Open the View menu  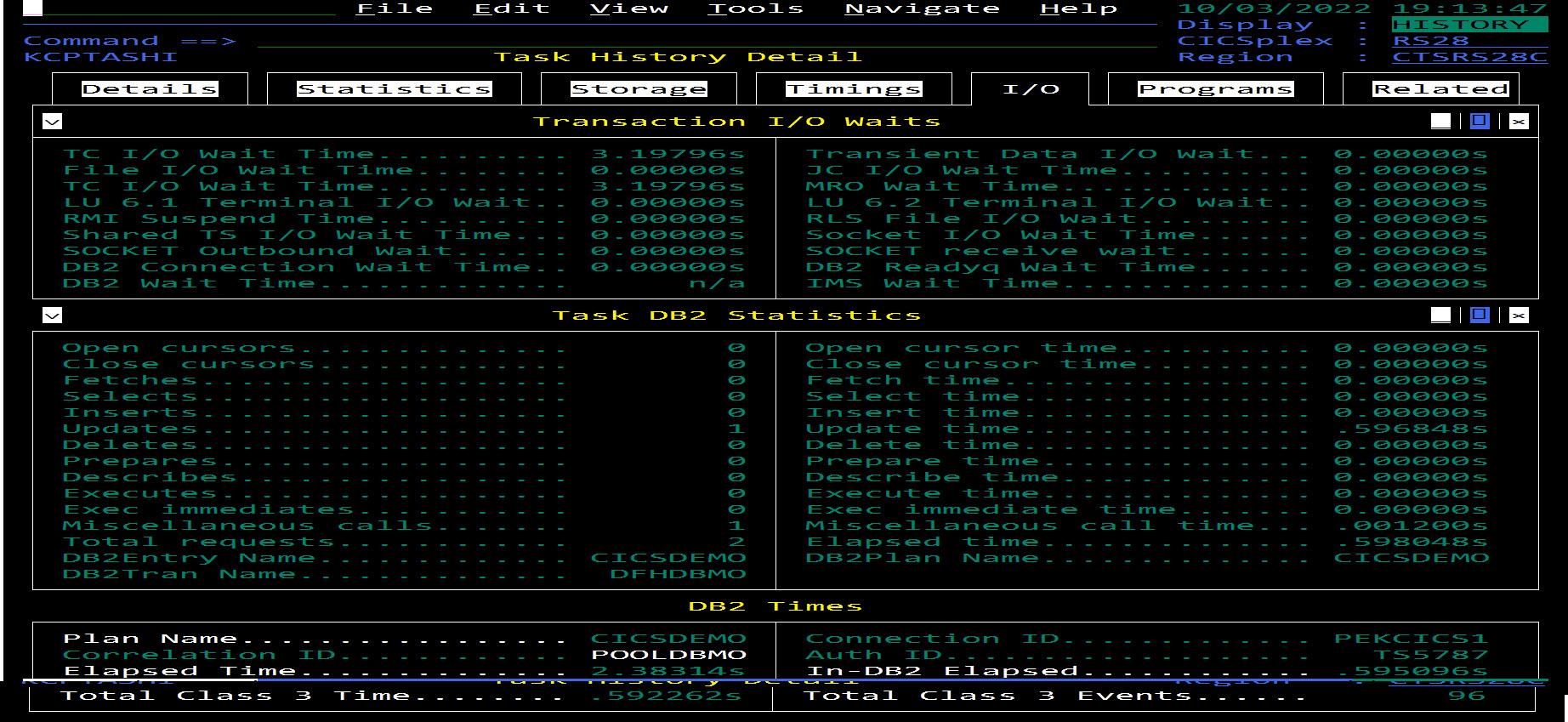(629, 9)
